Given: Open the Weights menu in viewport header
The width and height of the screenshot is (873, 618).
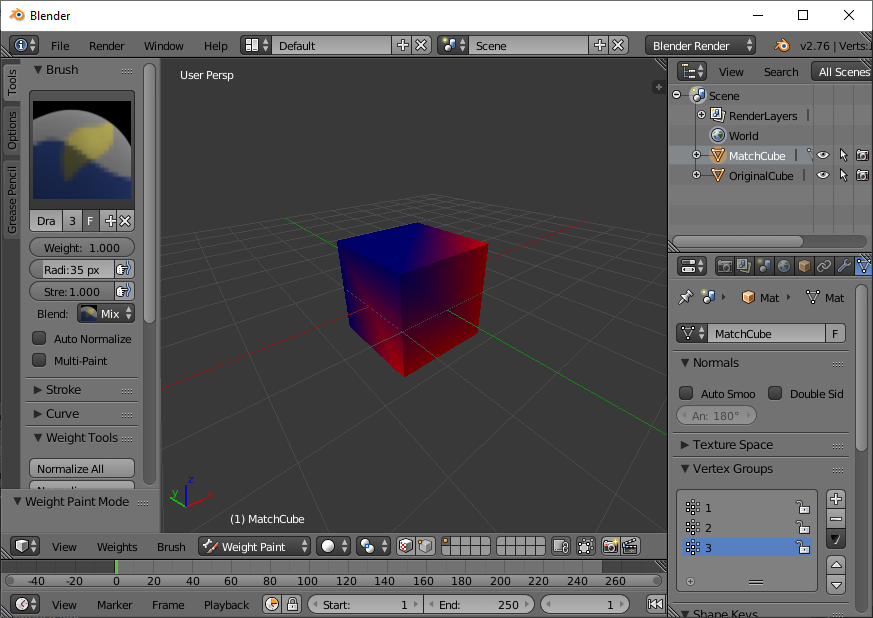Looking at the screenshot, I should tap(117, 547).
